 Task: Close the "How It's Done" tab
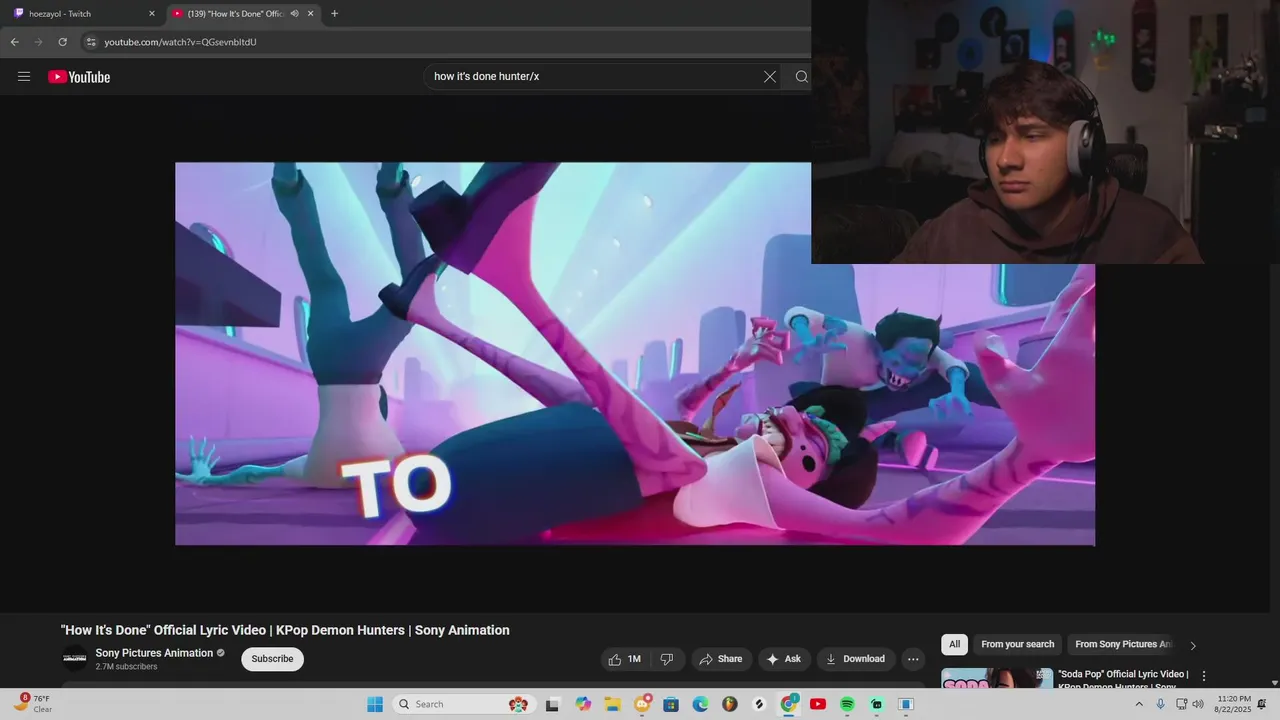pos(311,14)
